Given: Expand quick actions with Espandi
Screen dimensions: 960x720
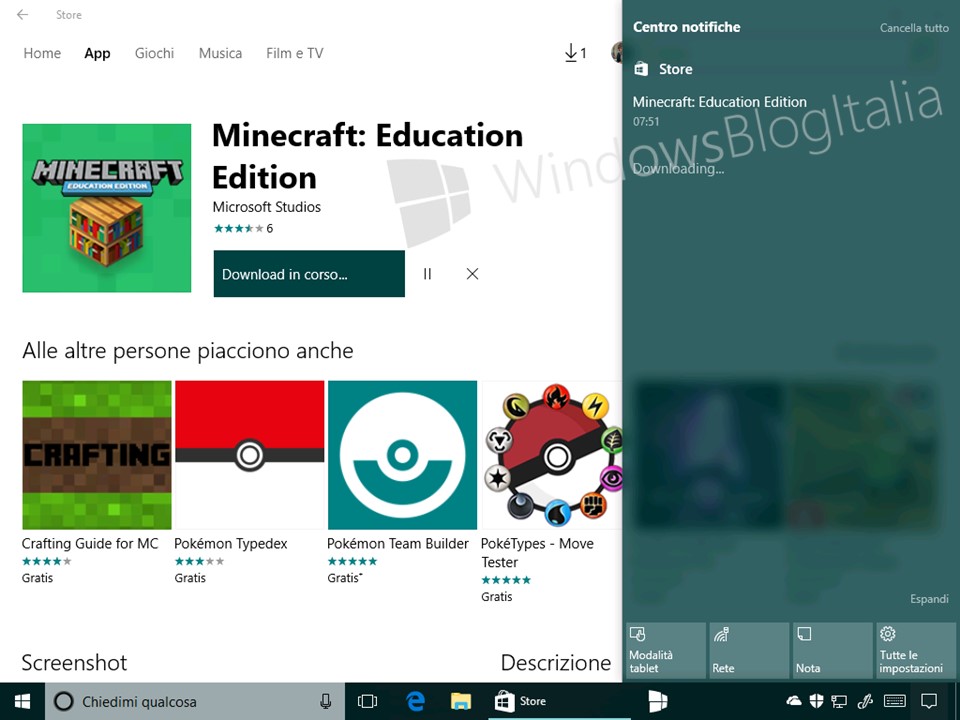Looking at the screenshot, I should click(x=929, y=599).
